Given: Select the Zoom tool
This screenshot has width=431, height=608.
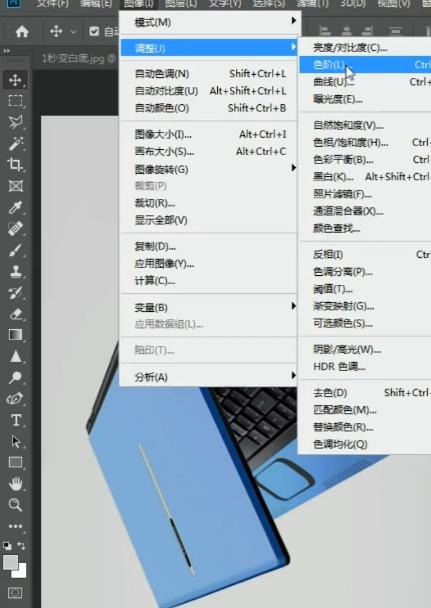Looking at the screenshot, I should click(x=15, y=505).
